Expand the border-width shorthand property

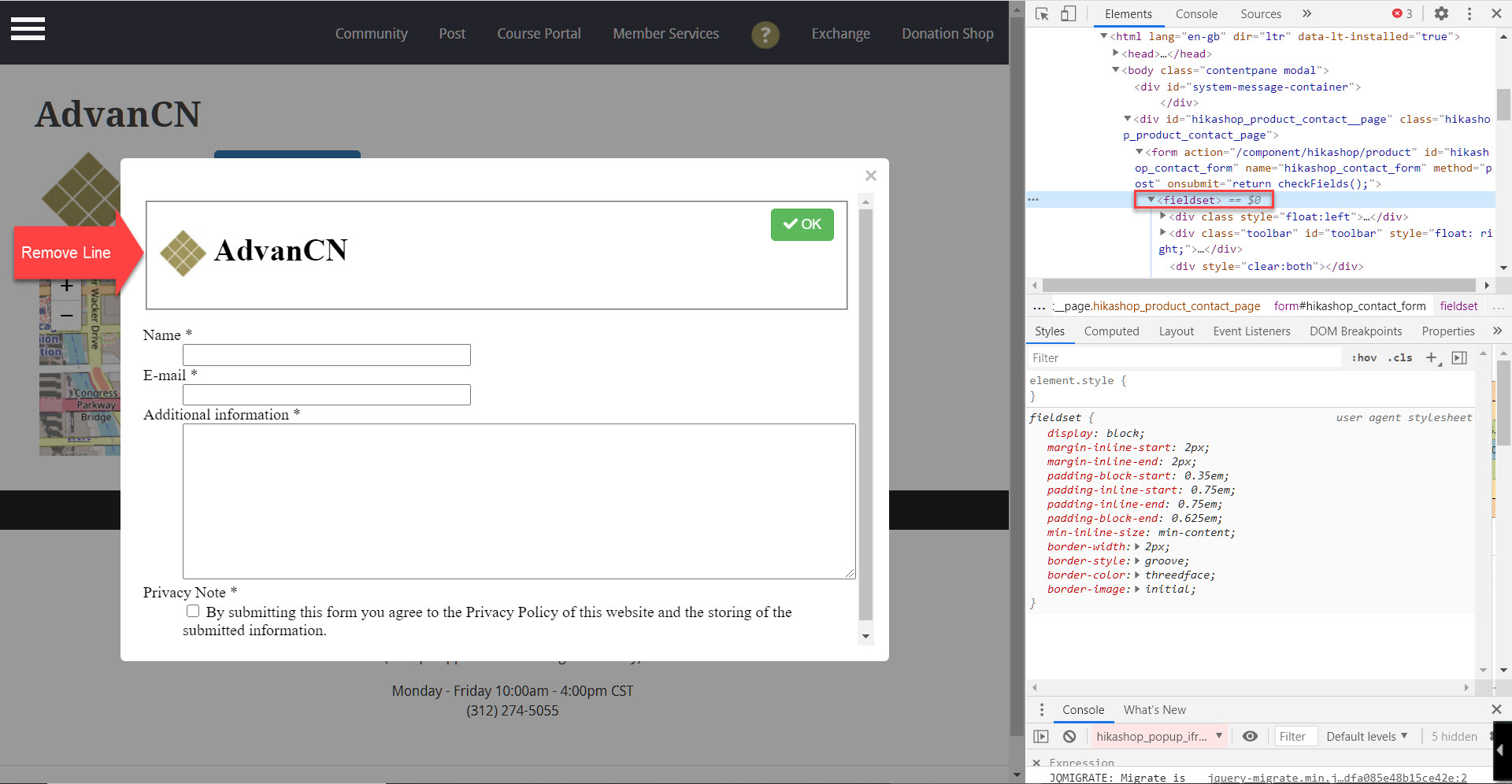point(1137,546)
